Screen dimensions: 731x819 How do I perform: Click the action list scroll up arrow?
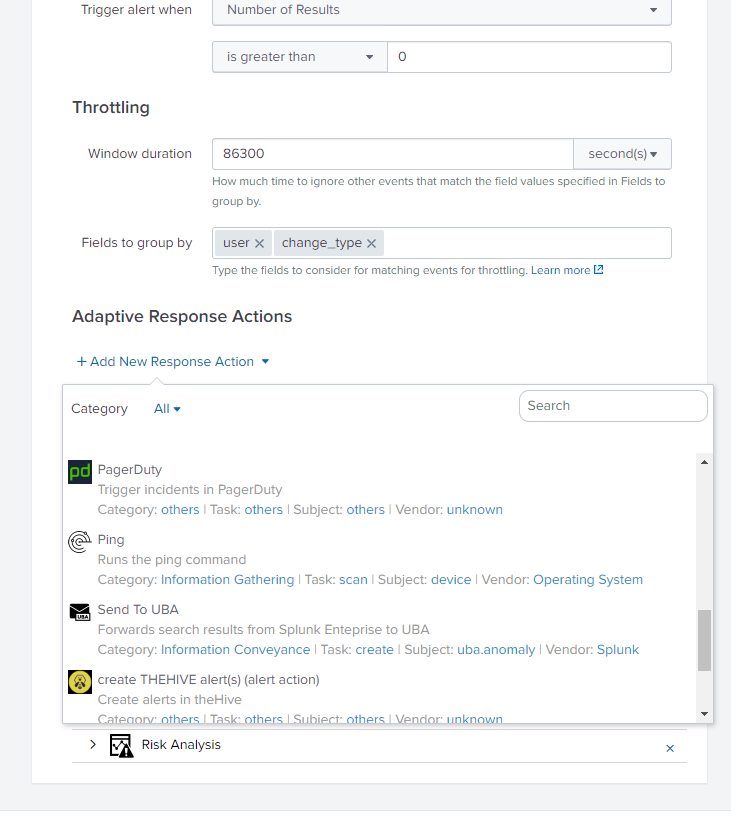tap(704, 462)
